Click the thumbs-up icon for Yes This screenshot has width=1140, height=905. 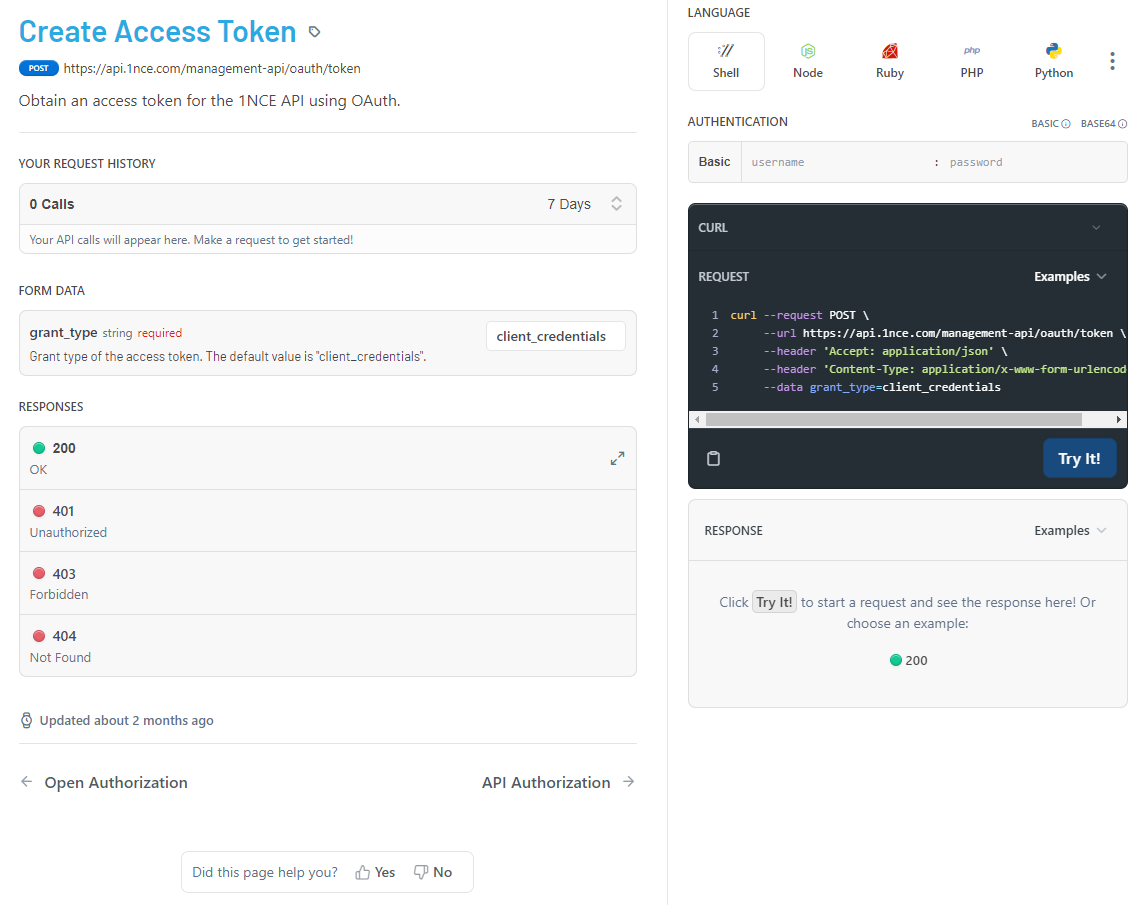click(x=362, y=872)
